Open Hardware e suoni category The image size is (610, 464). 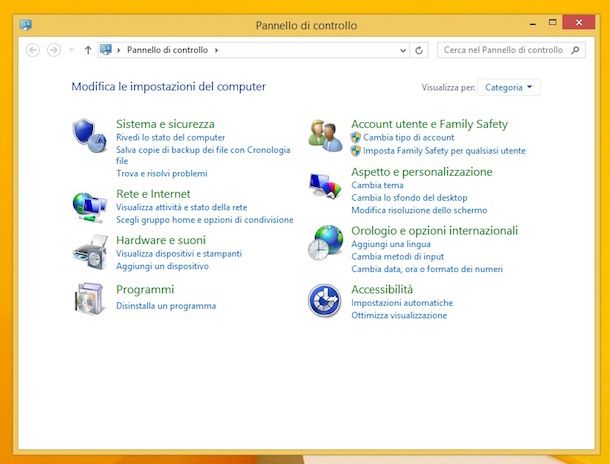click(x=161, y=240)
